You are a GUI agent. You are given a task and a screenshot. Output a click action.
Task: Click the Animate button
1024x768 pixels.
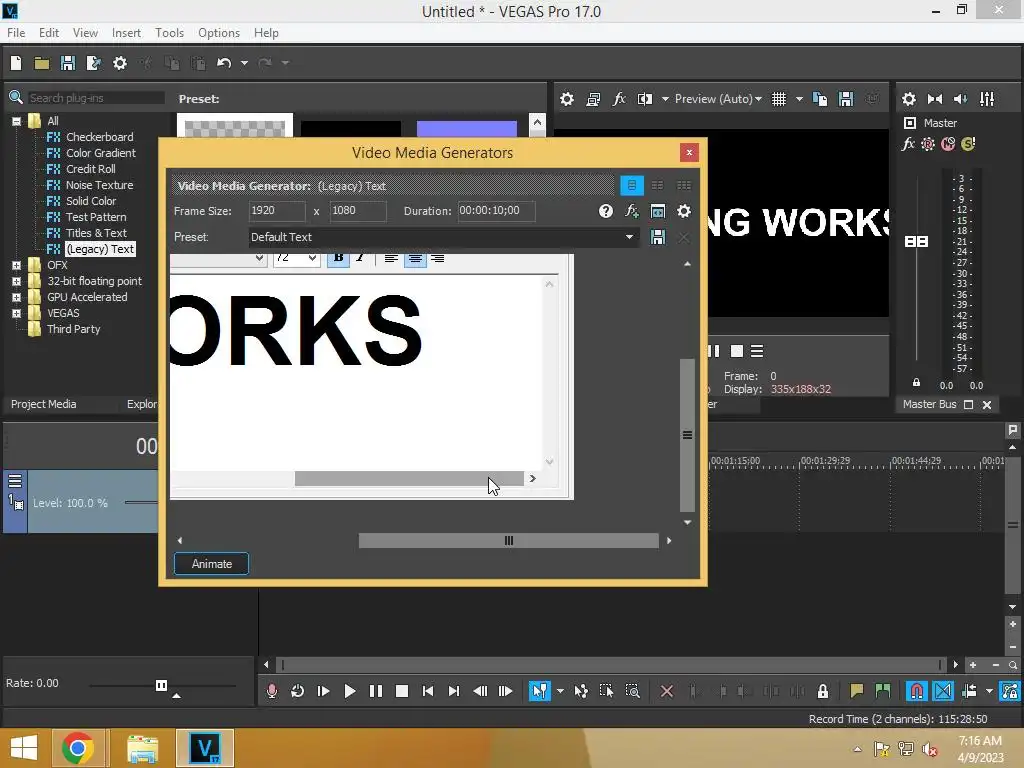tap(212, 564)
